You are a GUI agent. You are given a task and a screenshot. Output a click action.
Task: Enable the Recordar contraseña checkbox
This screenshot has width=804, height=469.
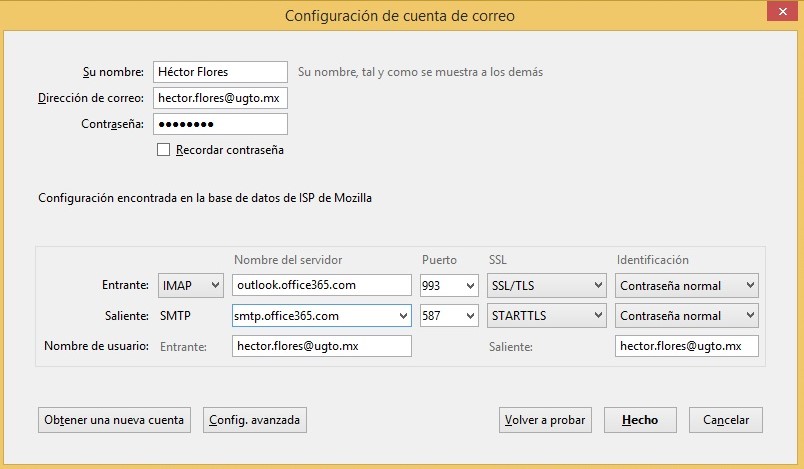click(164, 150)
